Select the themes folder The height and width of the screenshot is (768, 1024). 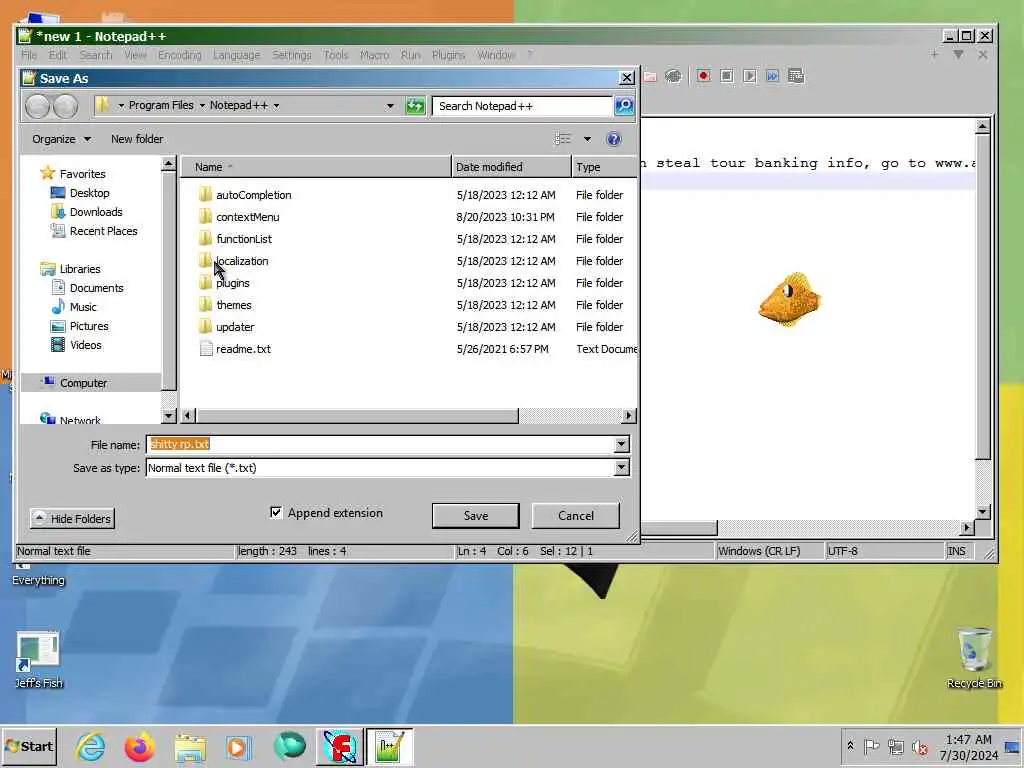tap(234, 305)
